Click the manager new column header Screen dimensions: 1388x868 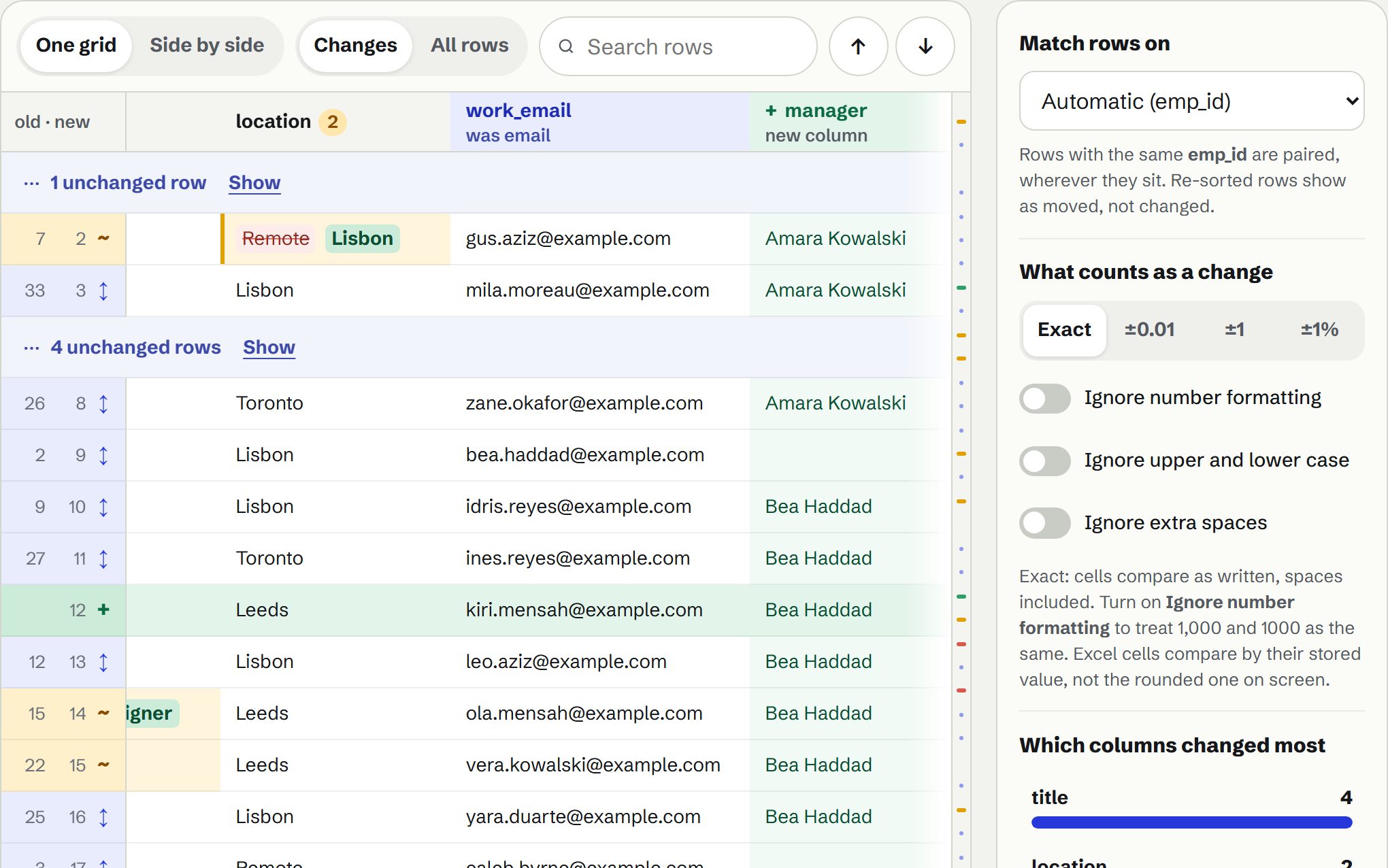(x=850, y=122)
